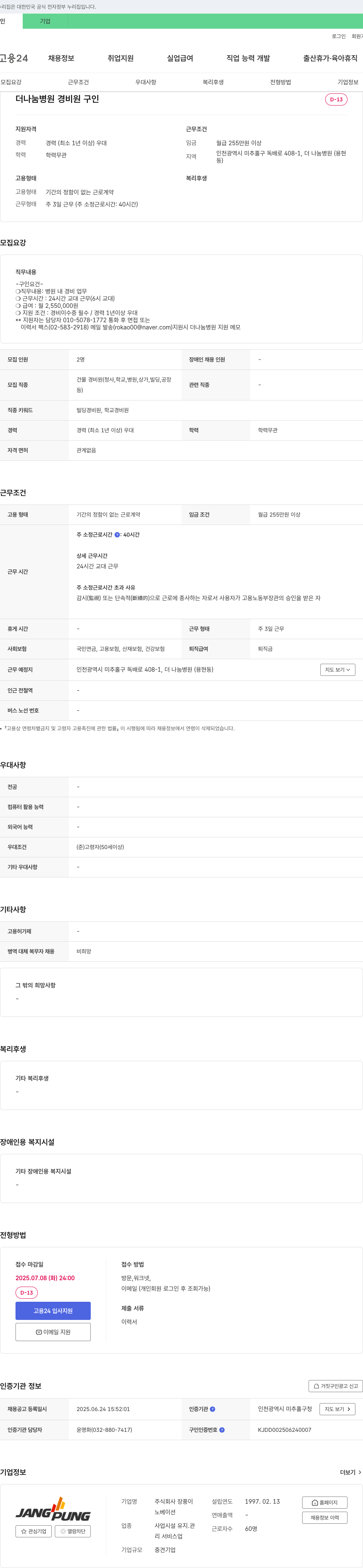Open 지도 보기 beside 인천광역시 미추홀구청

click(337, 1409)
